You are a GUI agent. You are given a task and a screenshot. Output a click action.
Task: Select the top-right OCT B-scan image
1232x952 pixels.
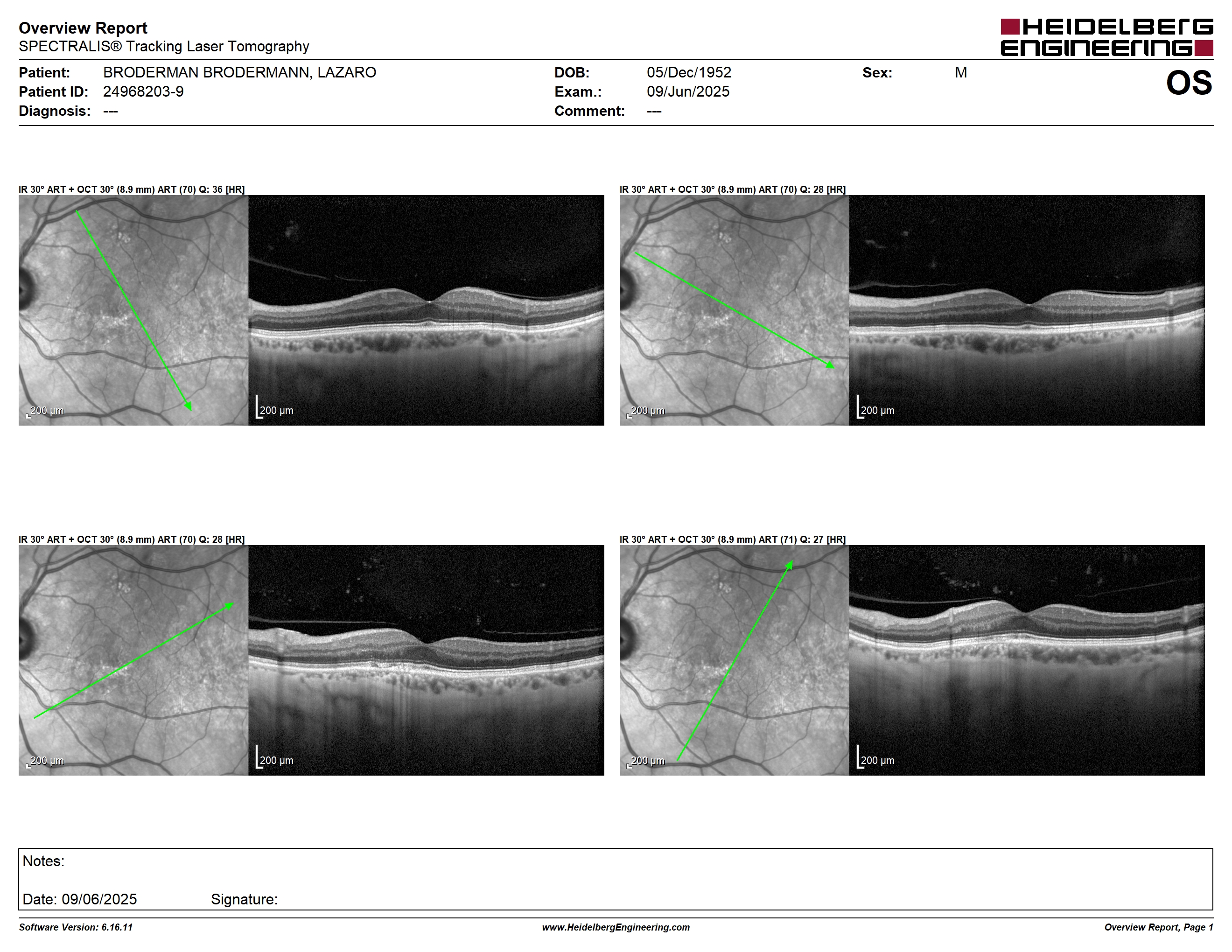(x=1027, y=310)
